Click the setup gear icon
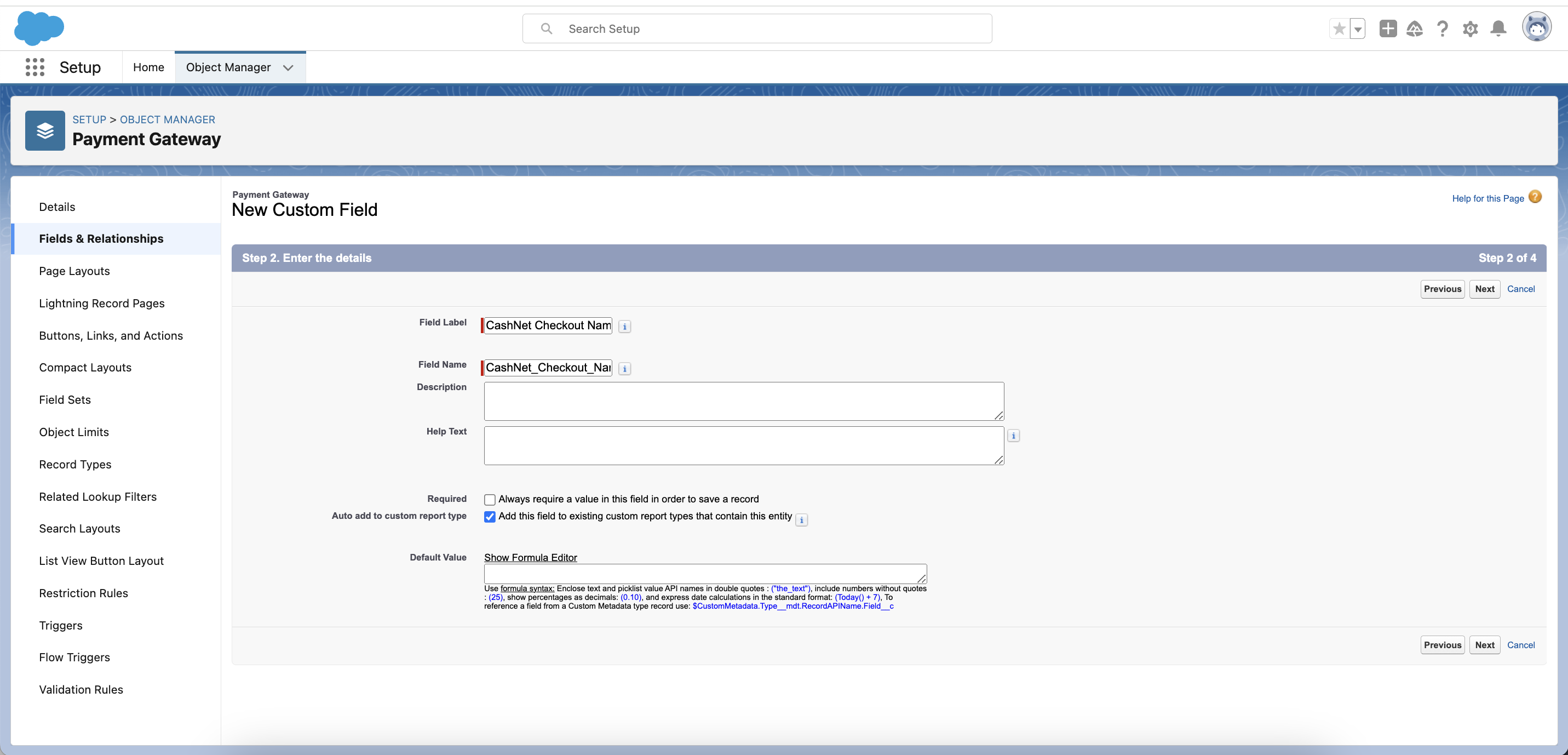The image size is (1568, 755). [1471, 28]
